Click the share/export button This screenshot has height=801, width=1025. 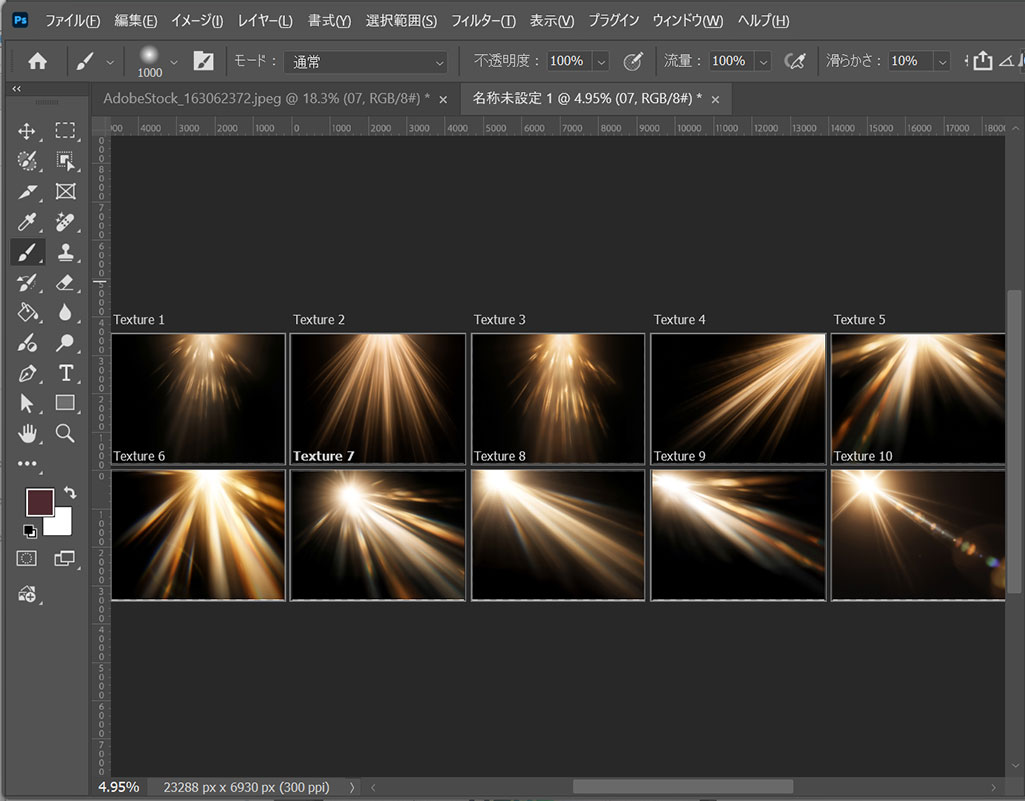982,61
